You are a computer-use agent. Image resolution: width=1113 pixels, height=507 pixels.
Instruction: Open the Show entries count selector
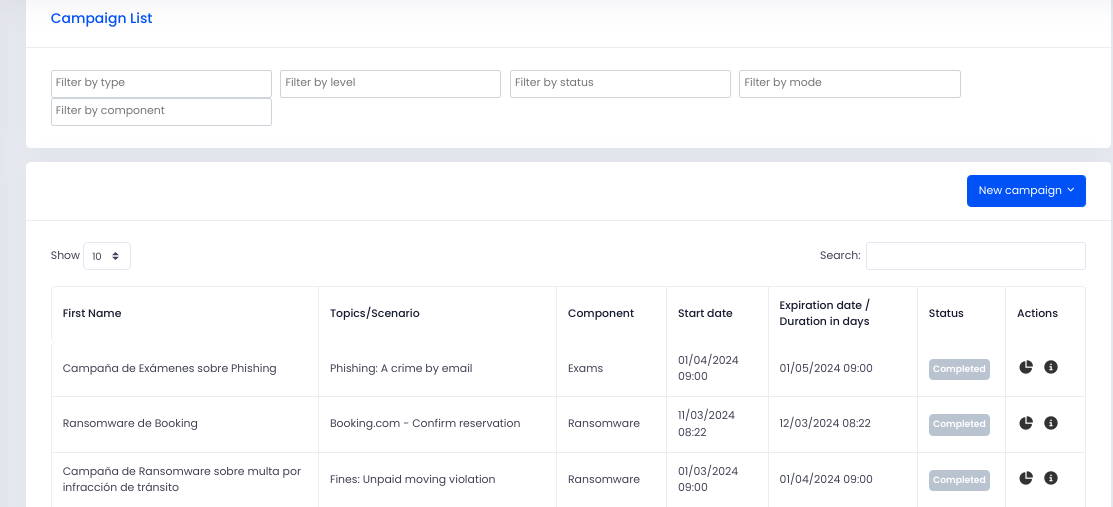coord(106,256)
